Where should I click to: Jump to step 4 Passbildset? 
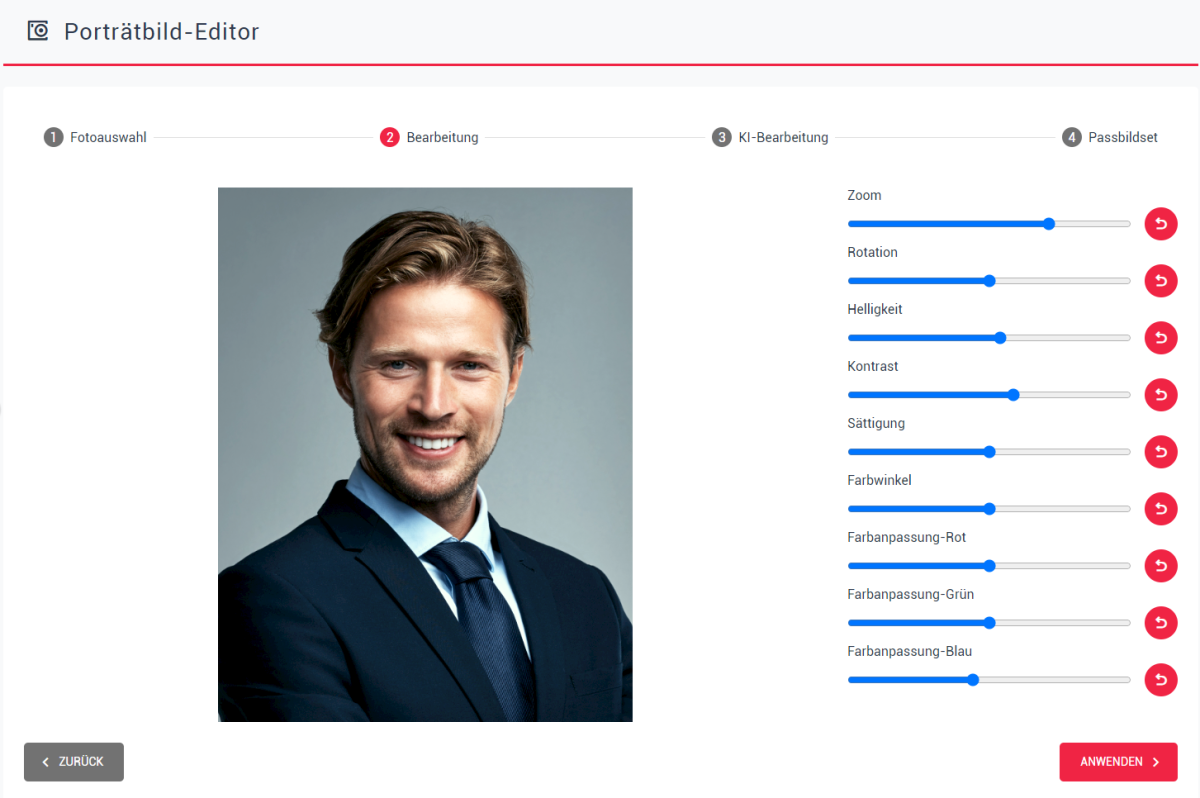pos(1110,137)
